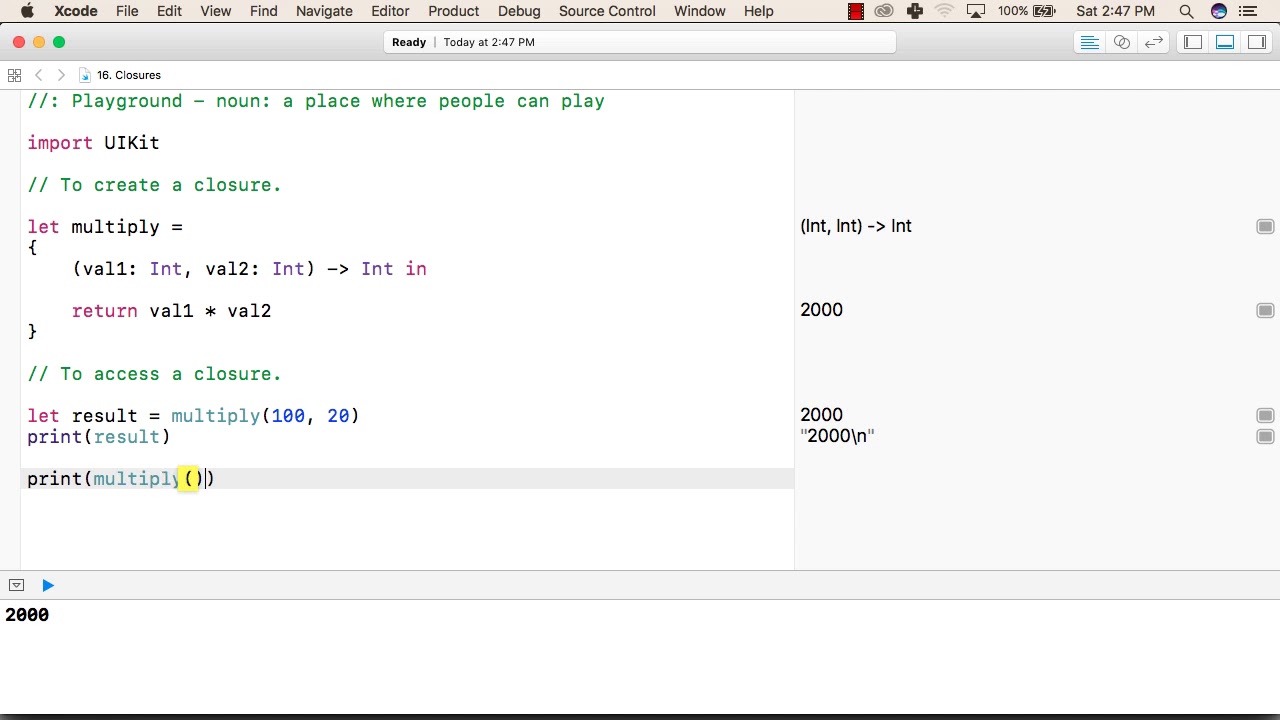This screenshot has width=1280, height=720.
Task: Run the playground with play button
Action: [x=48, y=585]
